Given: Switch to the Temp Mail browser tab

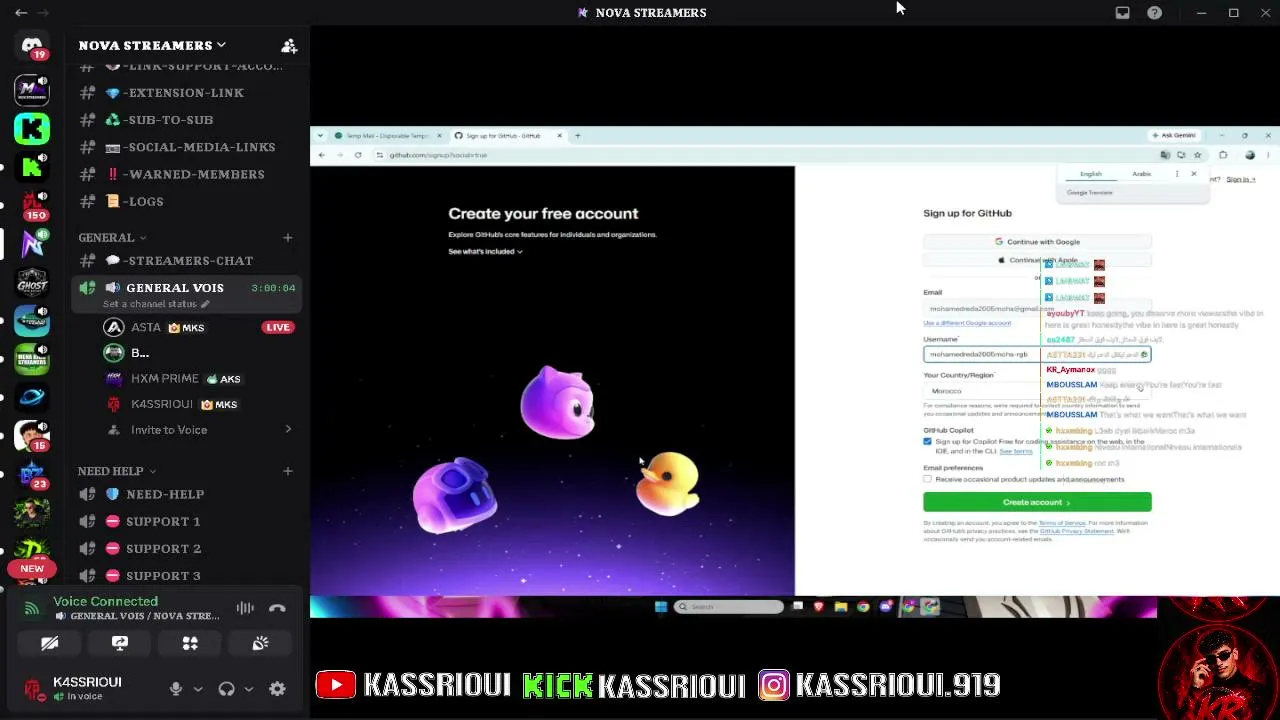Looking at the screenshot, I should coord(388,136).
